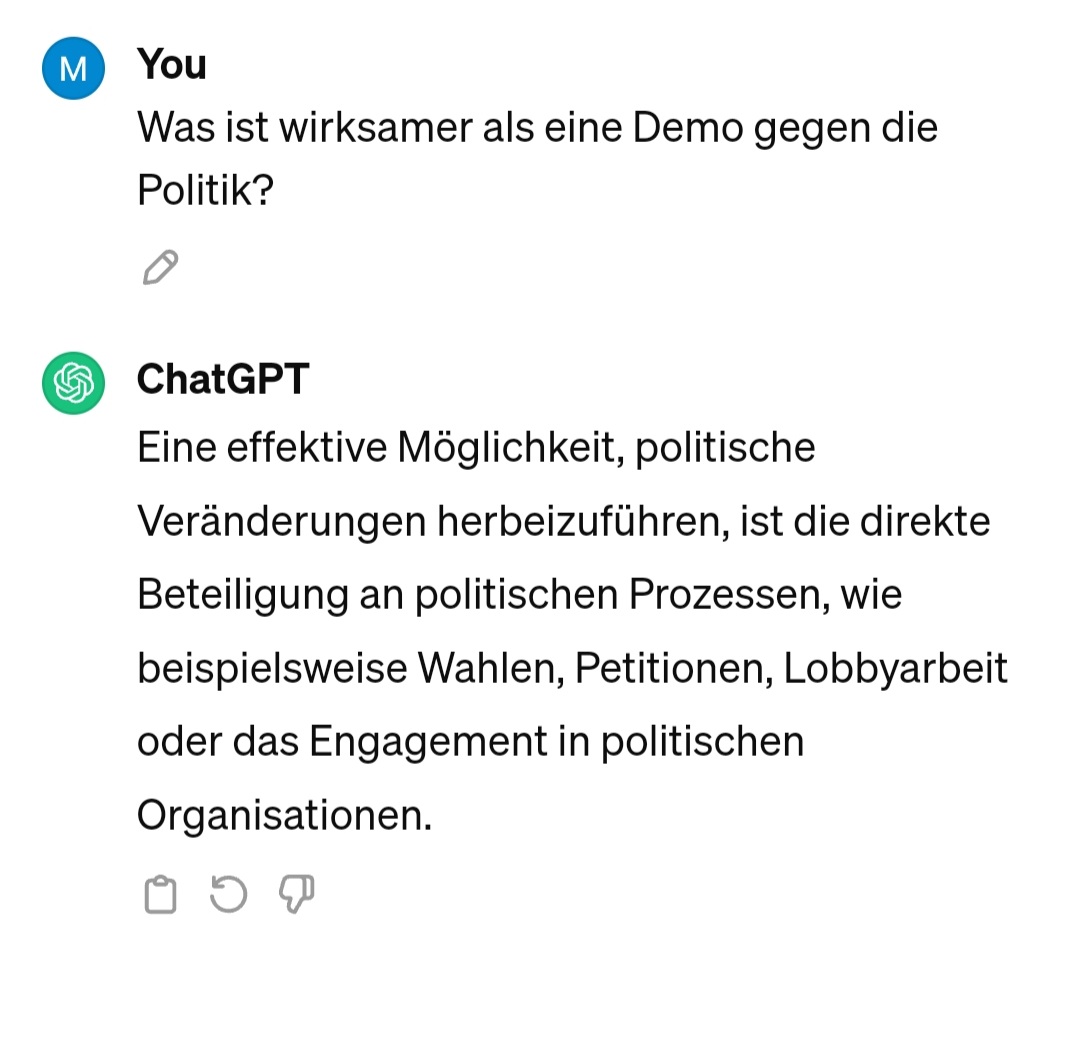
Task: Select the "ChatGPT" sender name
Action: pyautogui.click(x=223, y=379)
